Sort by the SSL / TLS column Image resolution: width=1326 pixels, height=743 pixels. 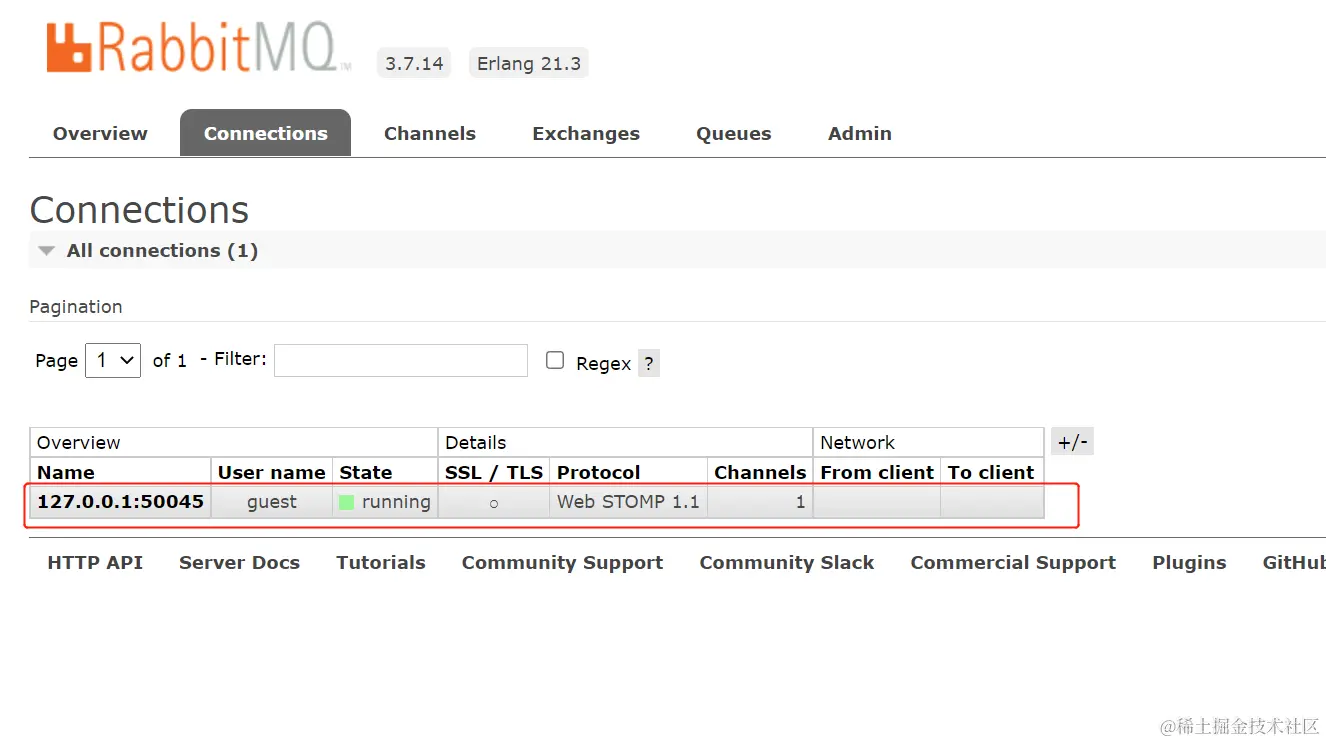[x=494, y=472]
